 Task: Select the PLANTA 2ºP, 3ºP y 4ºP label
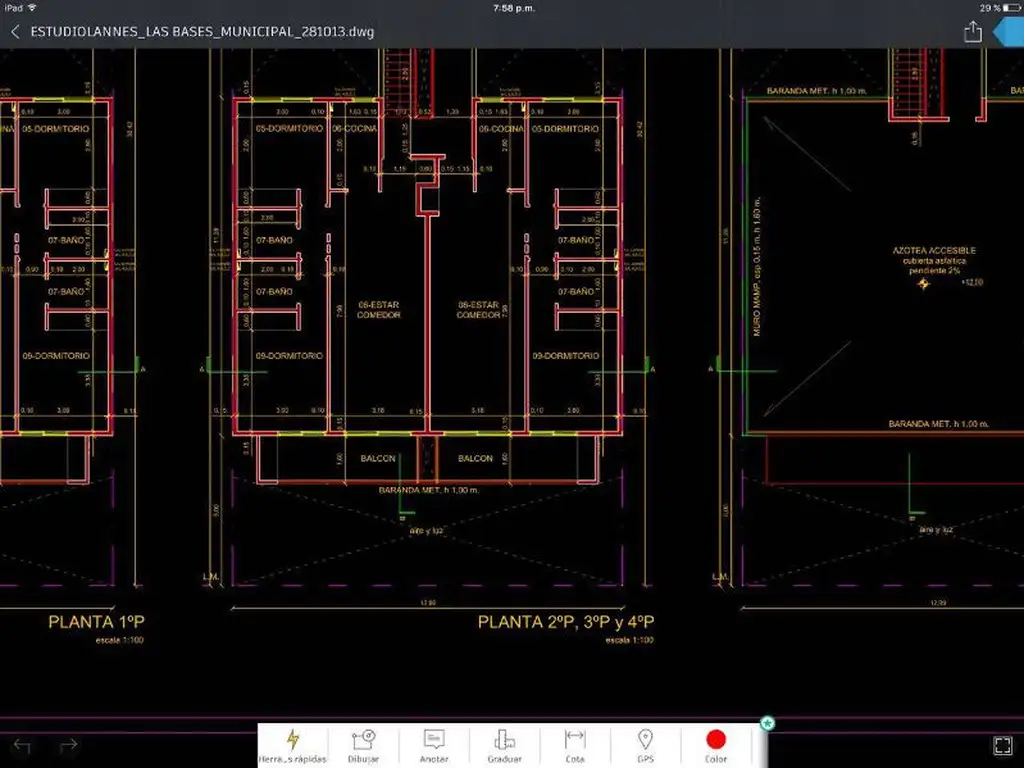coord(566,622)
